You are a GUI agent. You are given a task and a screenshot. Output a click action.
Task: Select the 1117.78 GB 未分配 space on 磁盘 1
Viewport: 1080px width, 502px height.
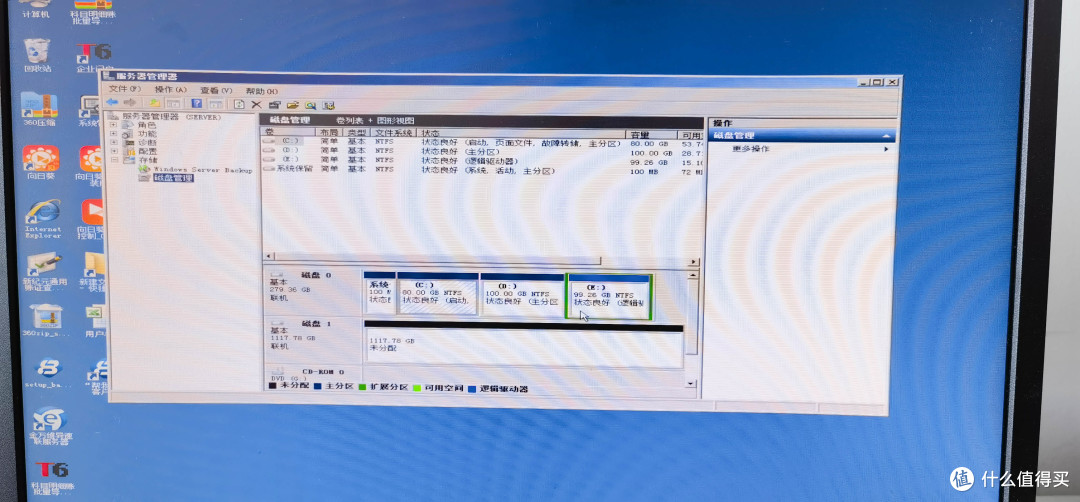(x=523, y=346)
